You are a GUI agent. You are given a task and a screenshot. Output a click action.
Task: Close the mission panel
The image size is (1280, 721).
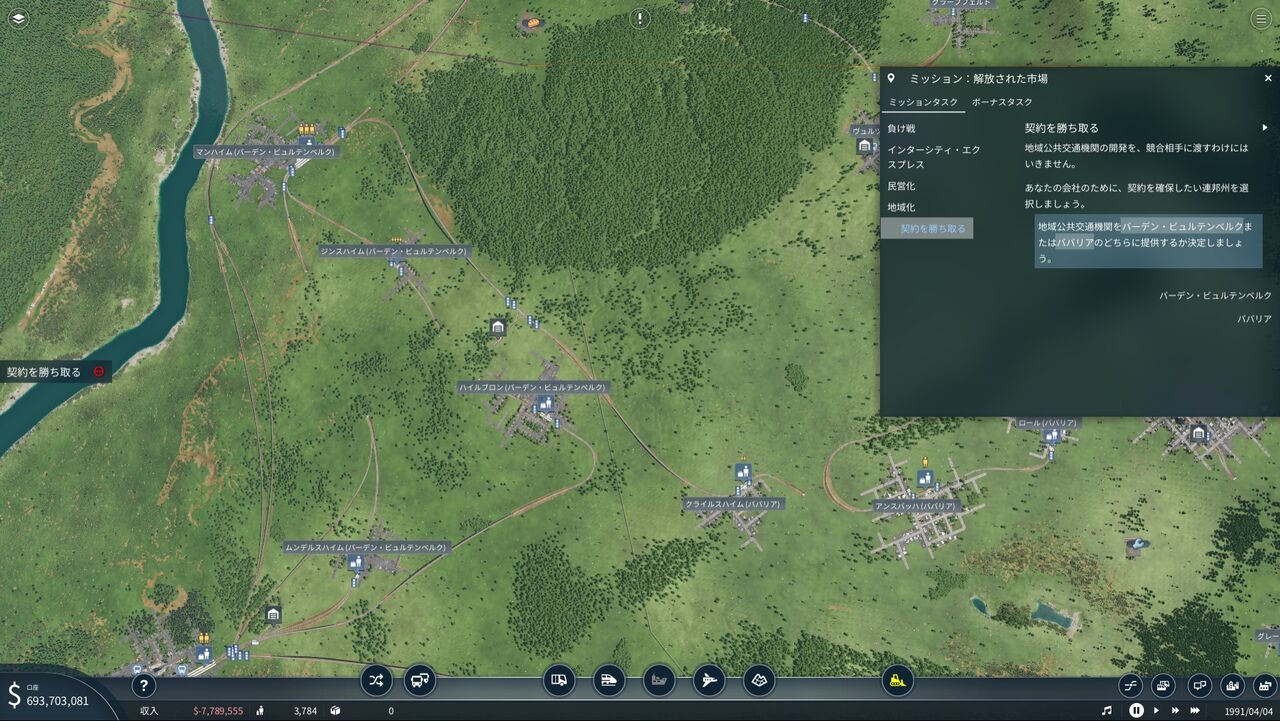pyautogui.click(x=1268, y=78)
